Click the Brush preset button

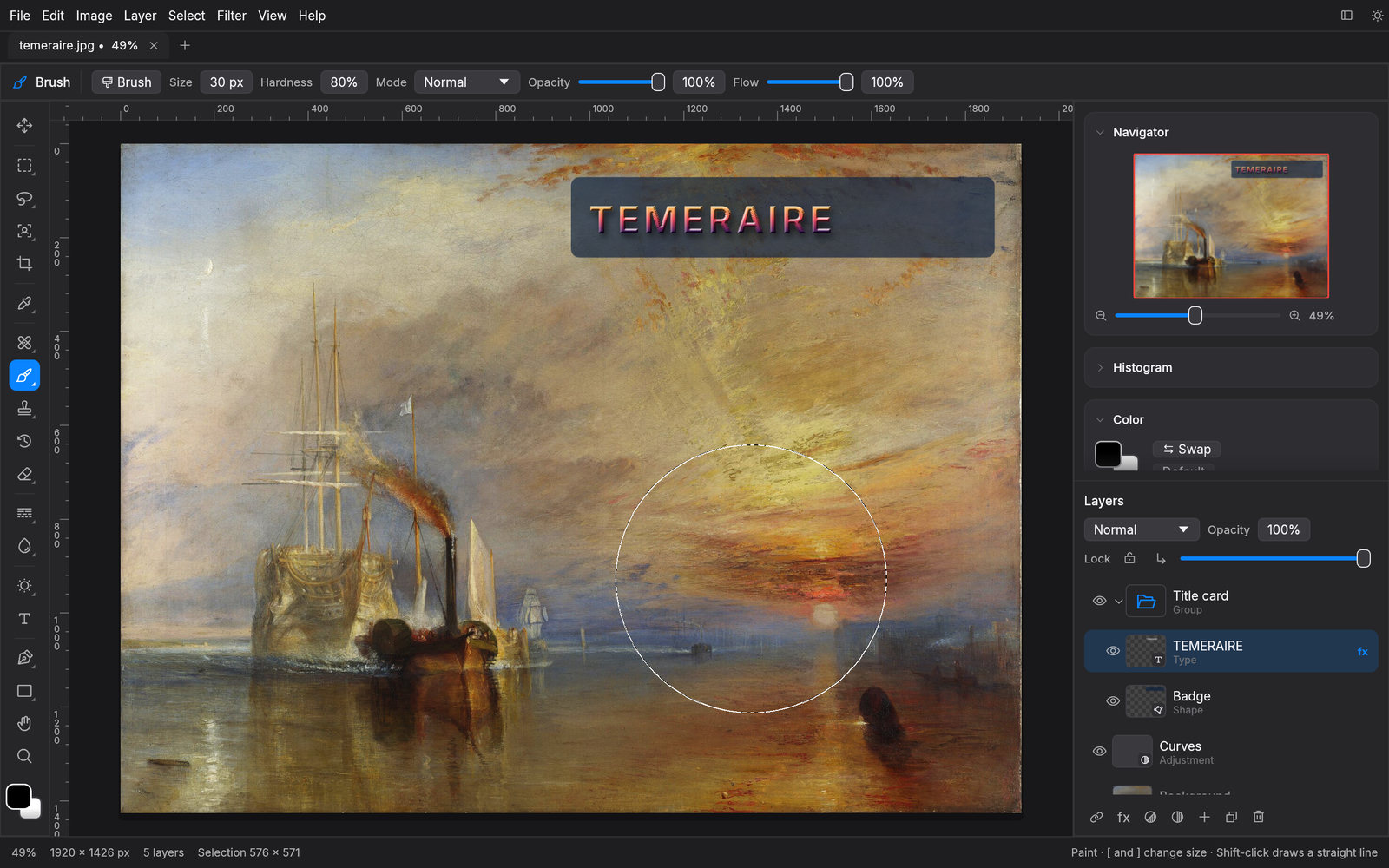click(127, 82)
